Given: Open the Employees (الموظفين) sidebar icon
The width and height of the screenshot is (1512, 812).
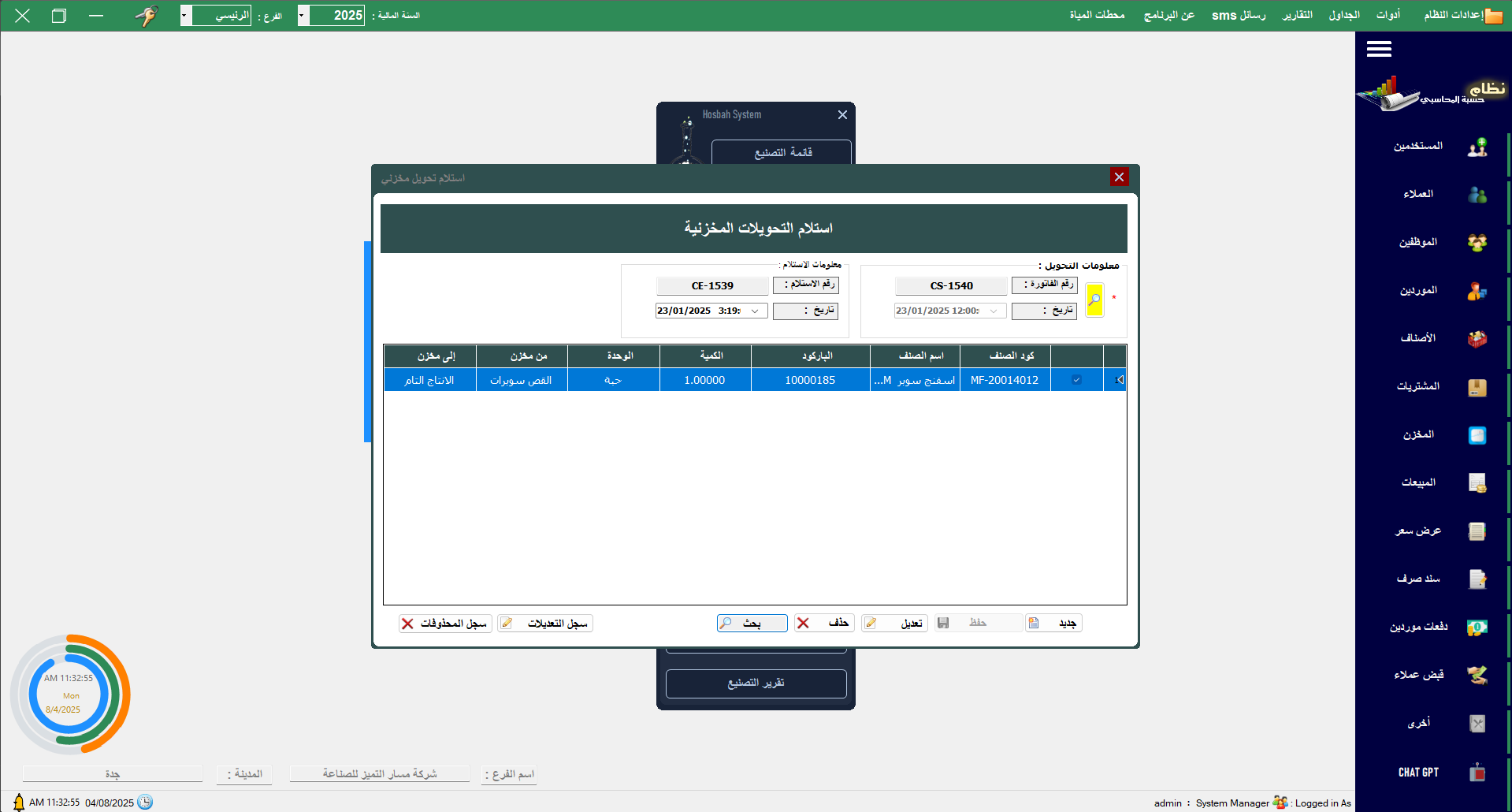Looking at the screenshot, I should [1477, 243].
